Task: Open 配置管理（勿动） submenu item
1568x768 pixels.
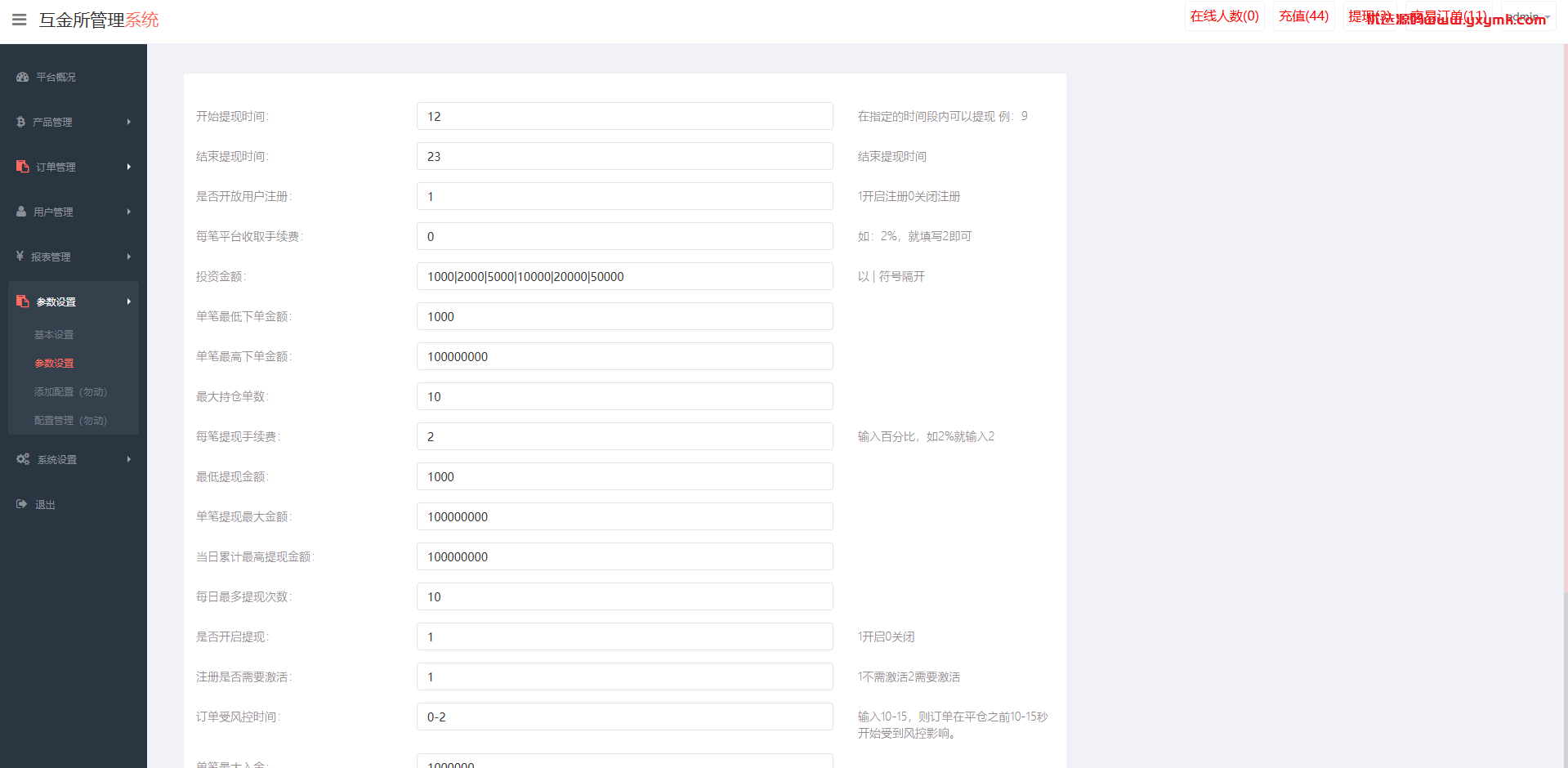Action: coord(70,421)
